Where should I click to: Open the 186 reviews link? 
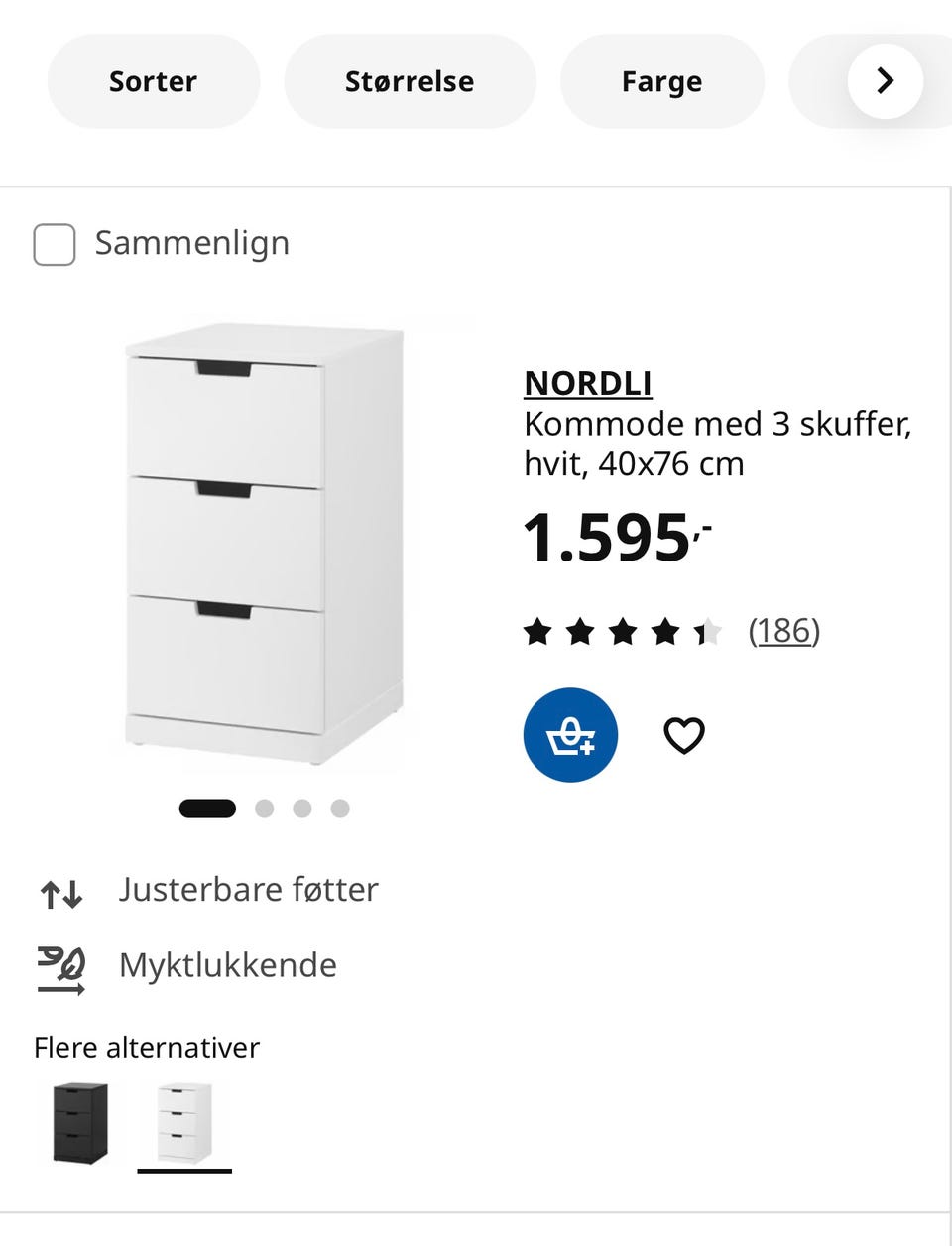[784, 631]
